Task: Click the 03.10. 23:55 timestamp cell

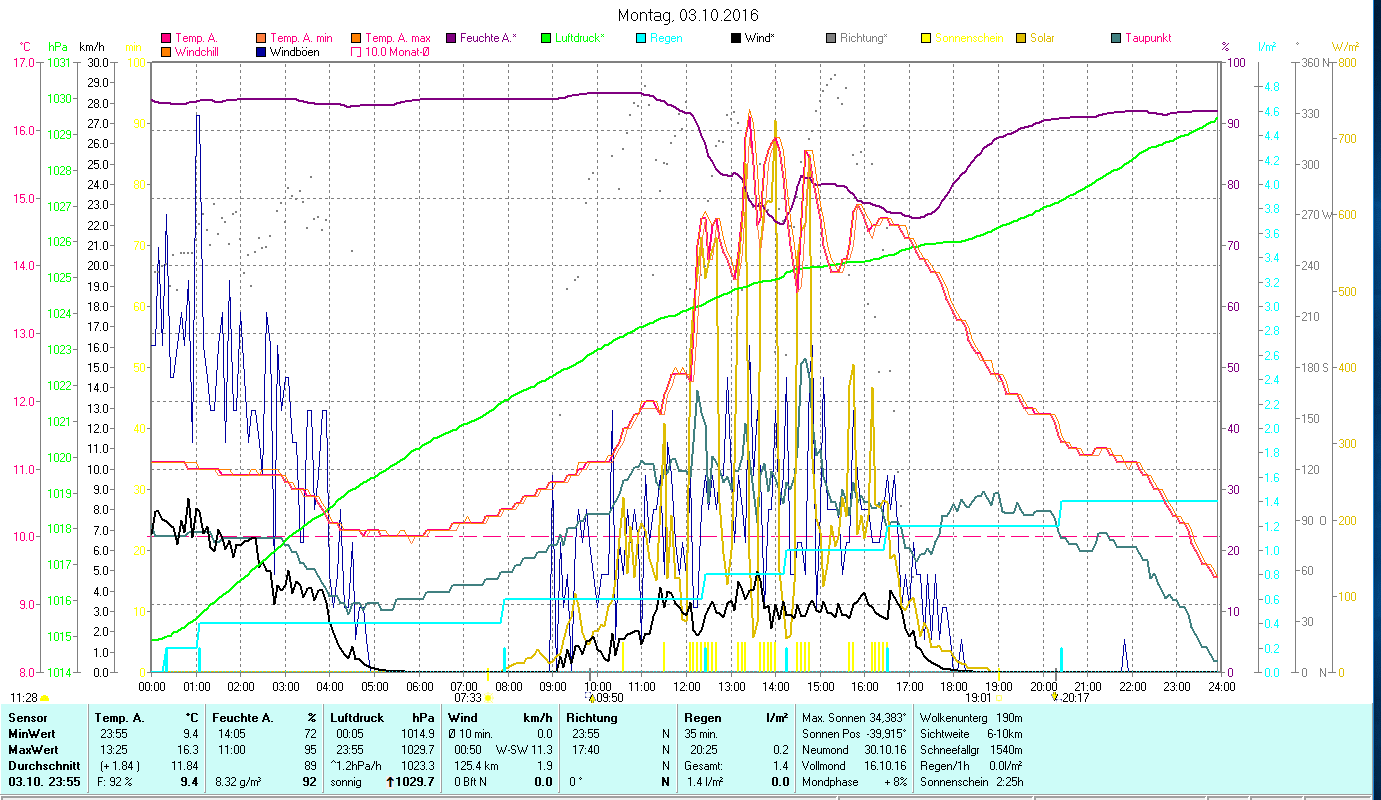Action: click(42, 782)
